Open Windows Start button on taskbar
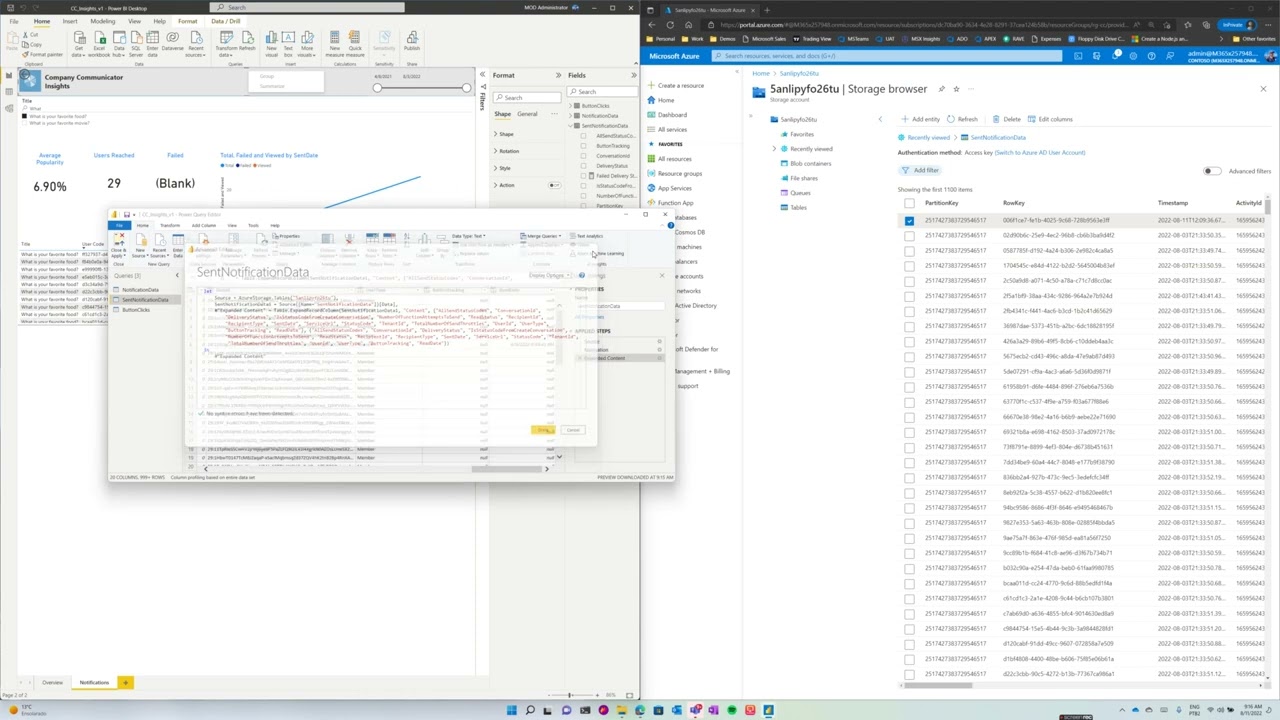Viewport: 1280px width, 720px height. point(511,711)
